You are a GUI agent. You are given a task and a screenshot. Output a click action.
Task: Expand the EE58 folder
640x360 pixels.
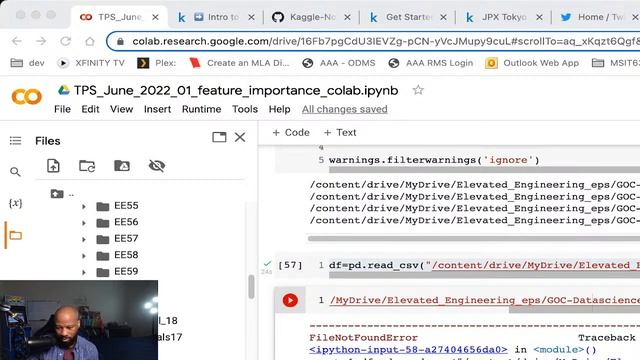click(84, 256)
